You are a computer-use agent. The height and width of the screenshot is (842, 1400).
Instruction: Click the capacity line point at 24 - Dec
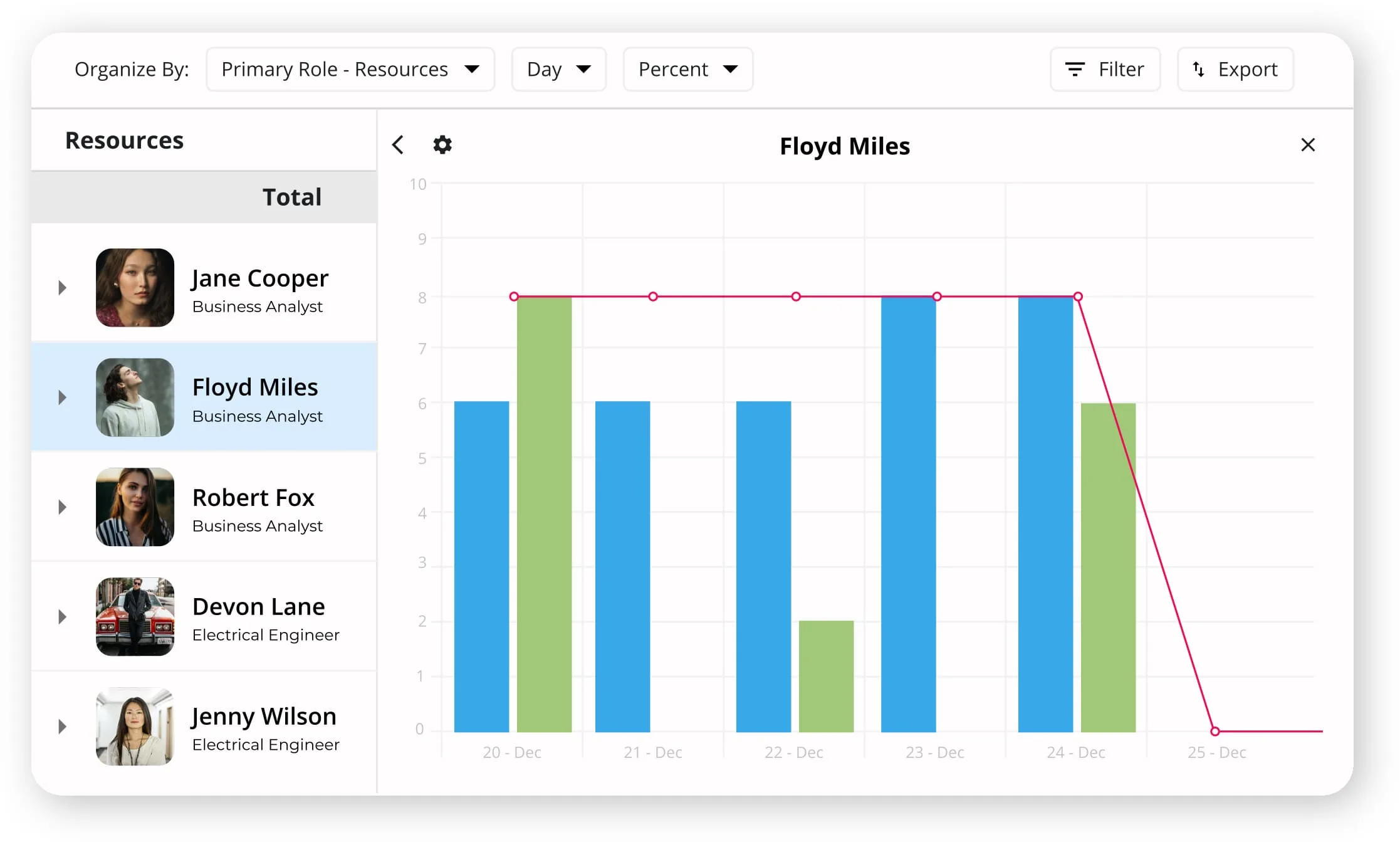(x=1078, y=297)
